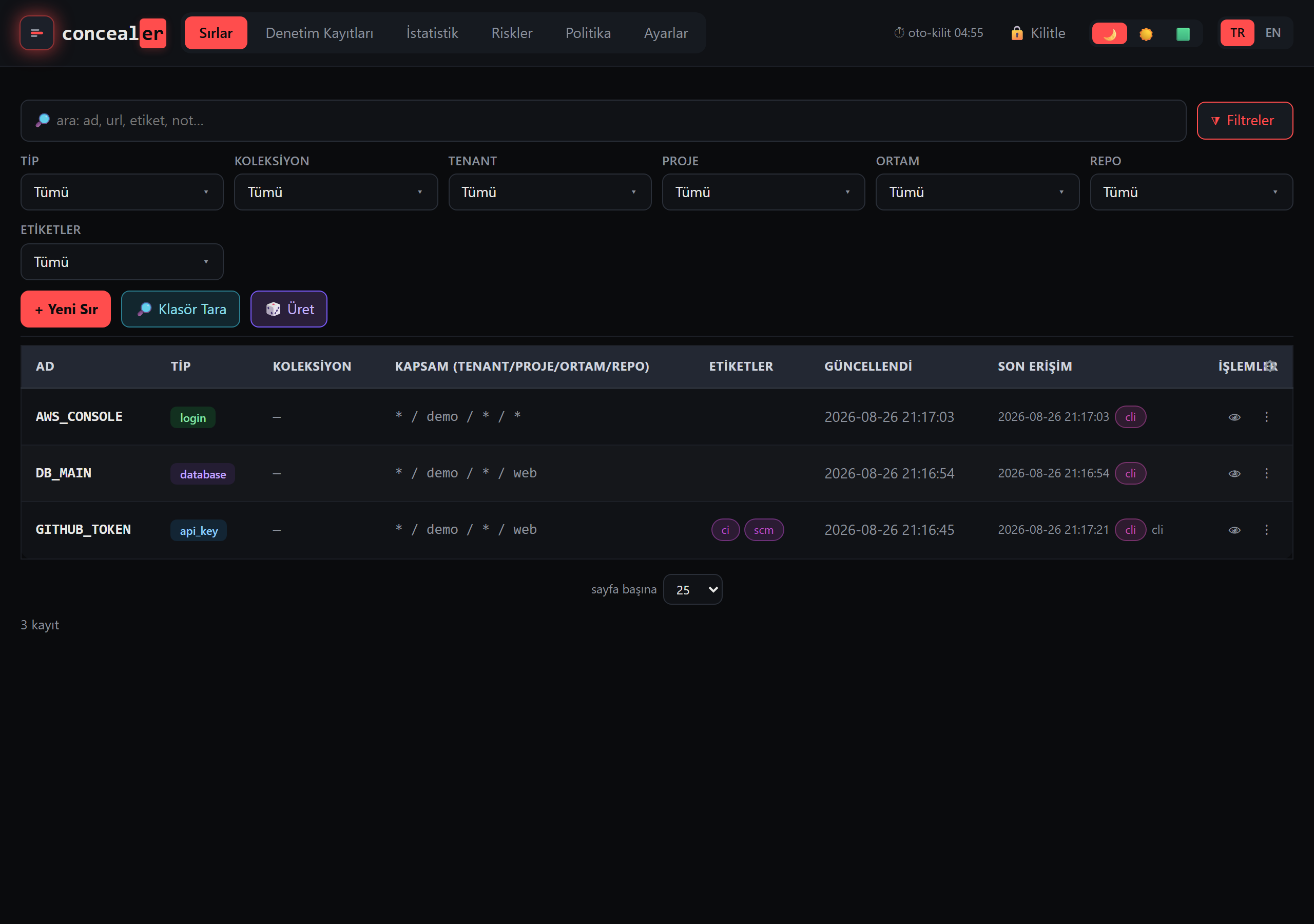Click the 2026-08-26 21:16:54 updated timestamp
This screenshot has width=1314, height=924.
point(889,474)
